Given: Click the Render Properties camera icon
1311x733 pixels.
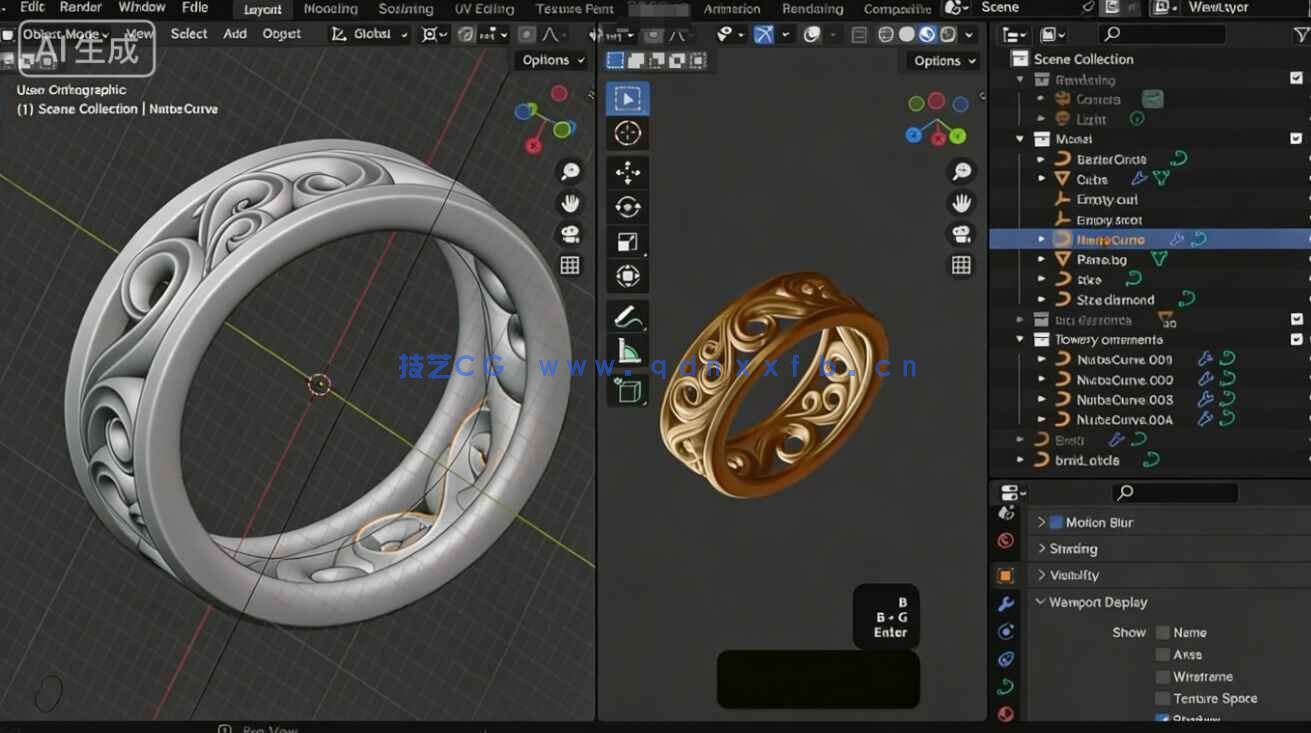Looking at the screenshot, I should (x=1007, y=539).
